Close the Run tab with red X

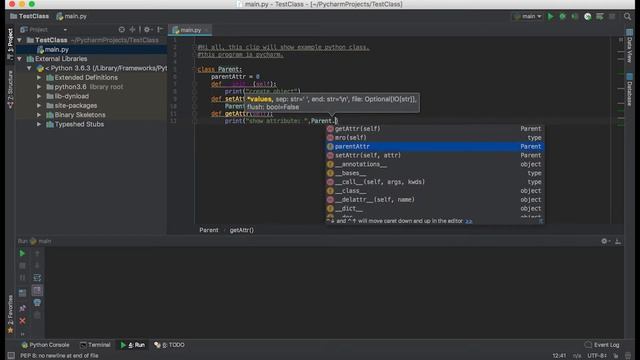pos(22,321)
